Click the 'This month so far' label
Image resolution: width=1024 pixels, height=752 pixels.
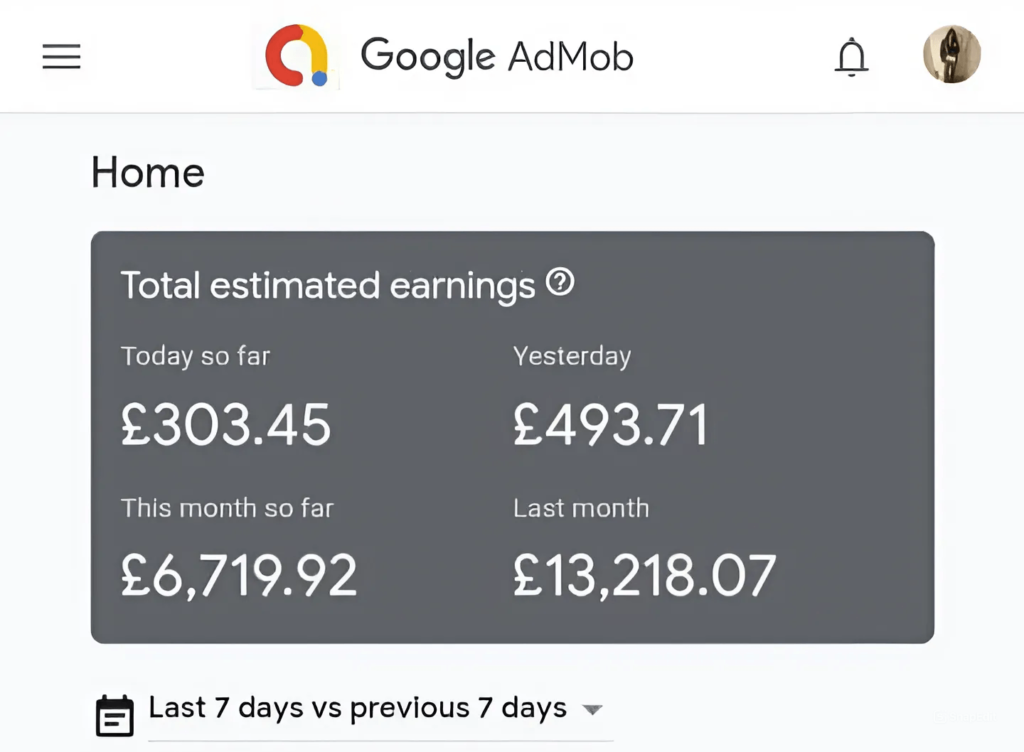[x=227, y=508]
